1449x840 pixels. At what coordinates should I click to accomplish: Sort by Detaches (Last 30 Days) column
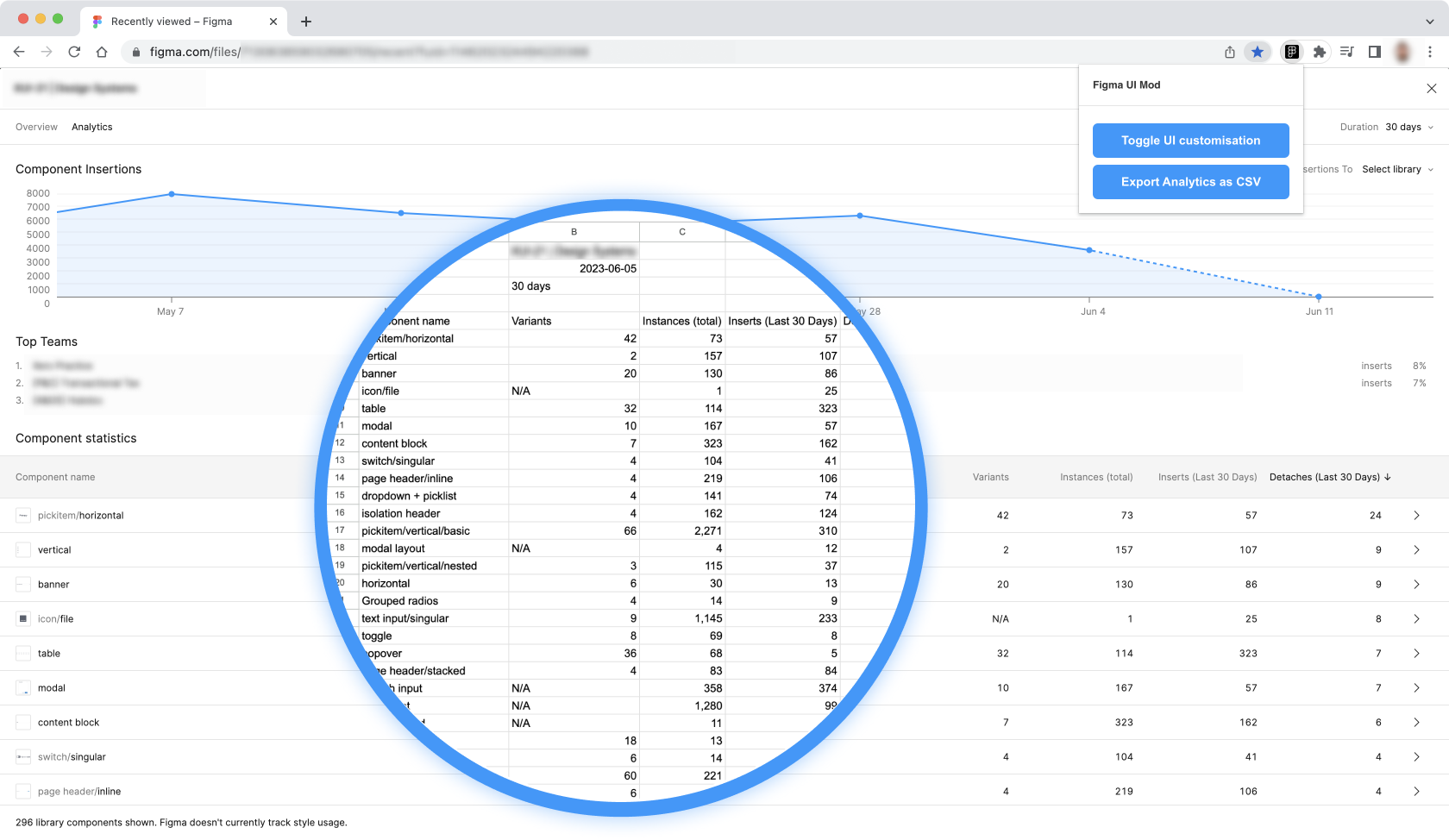[1330, 477]
